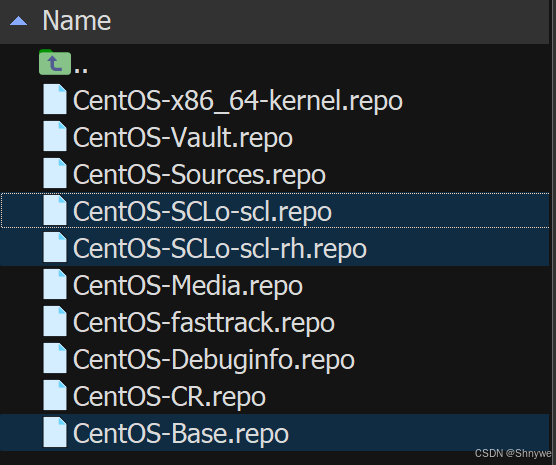Click the CentOS-CR.repo file icon
The height and width of the screenshot is (465, 556).
click(x=55, y=395)
